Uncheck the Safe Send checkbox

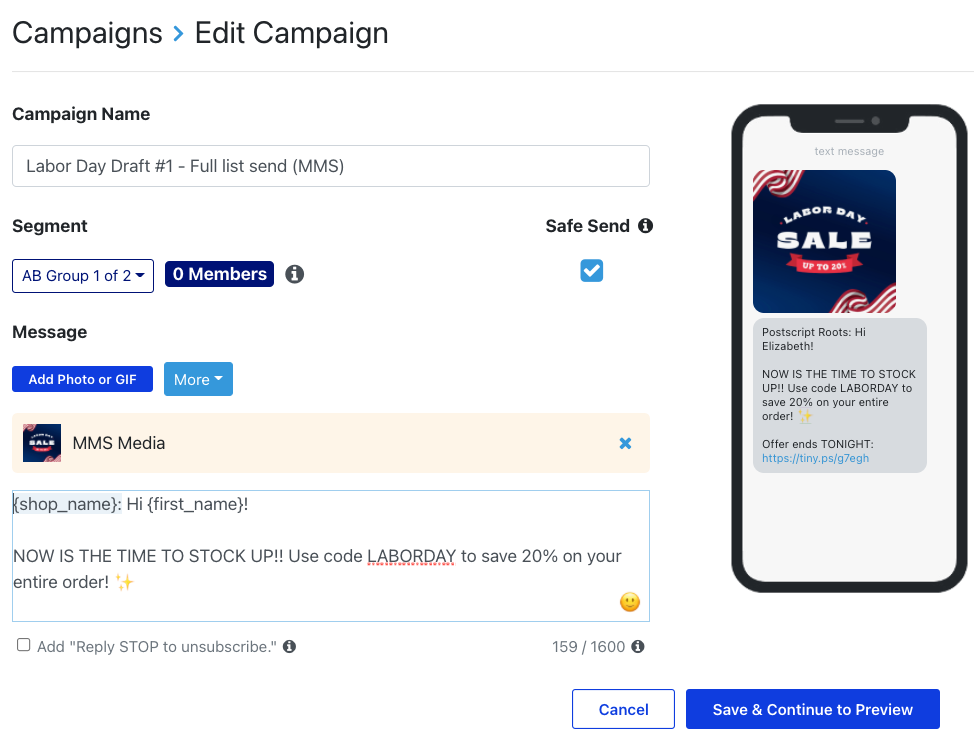pyautogui.click(x=591, y=271)
